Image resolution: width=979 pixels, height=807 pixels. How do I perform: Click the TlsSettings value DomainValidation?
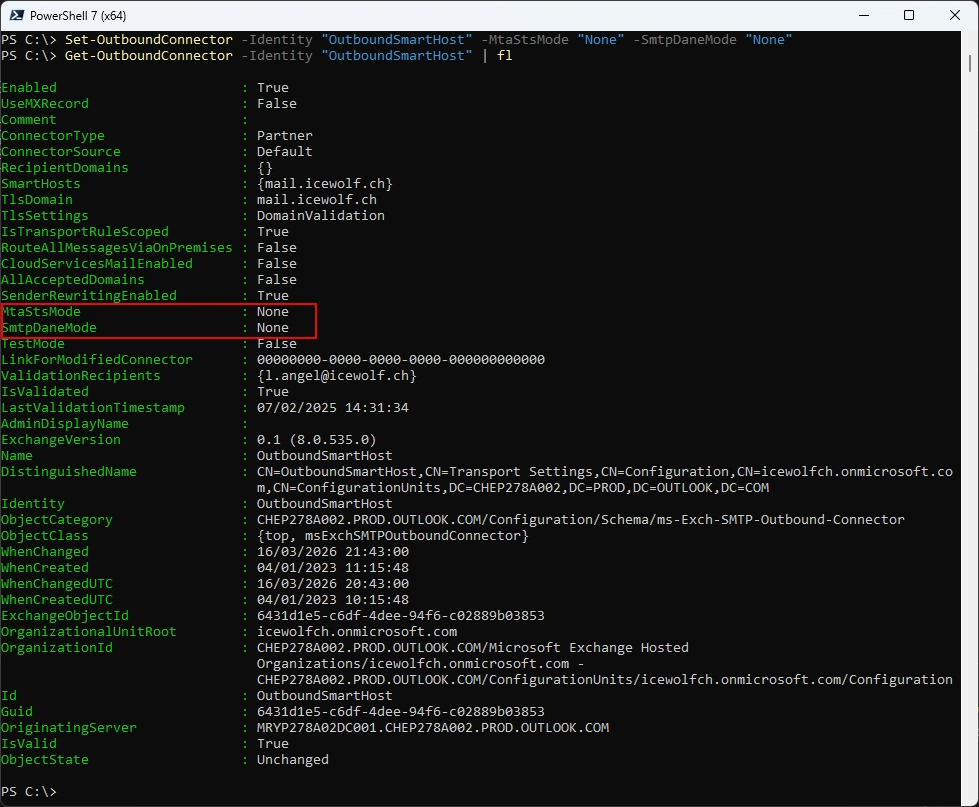[320, 216]
